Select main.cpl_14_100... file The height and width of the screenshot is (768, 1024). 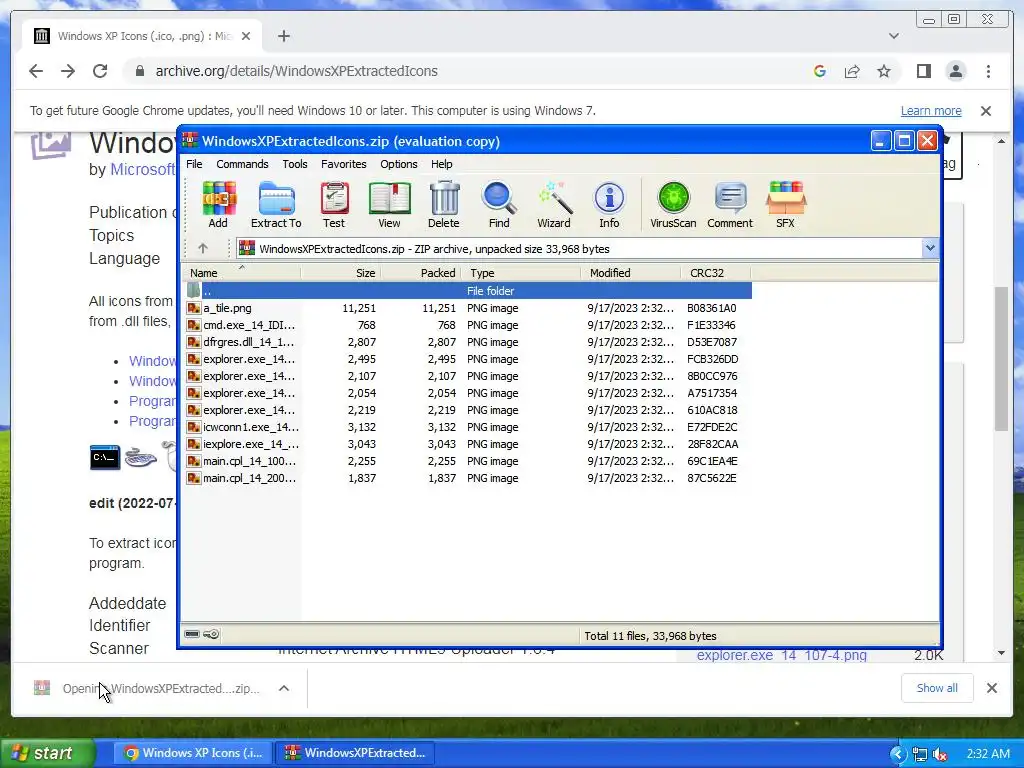coord(468,460)
